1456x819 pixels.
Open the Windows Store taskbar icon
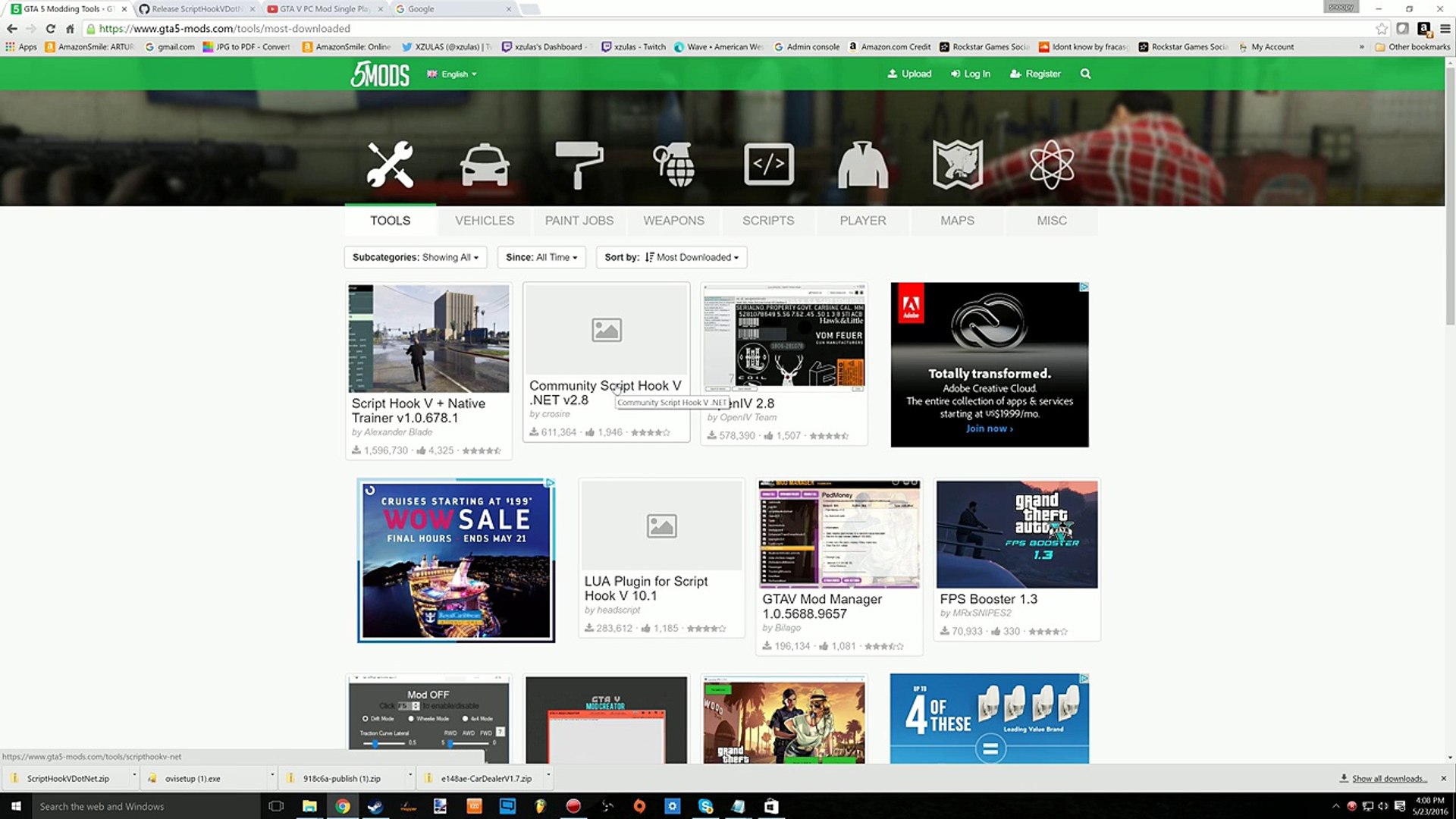[771, 806]
